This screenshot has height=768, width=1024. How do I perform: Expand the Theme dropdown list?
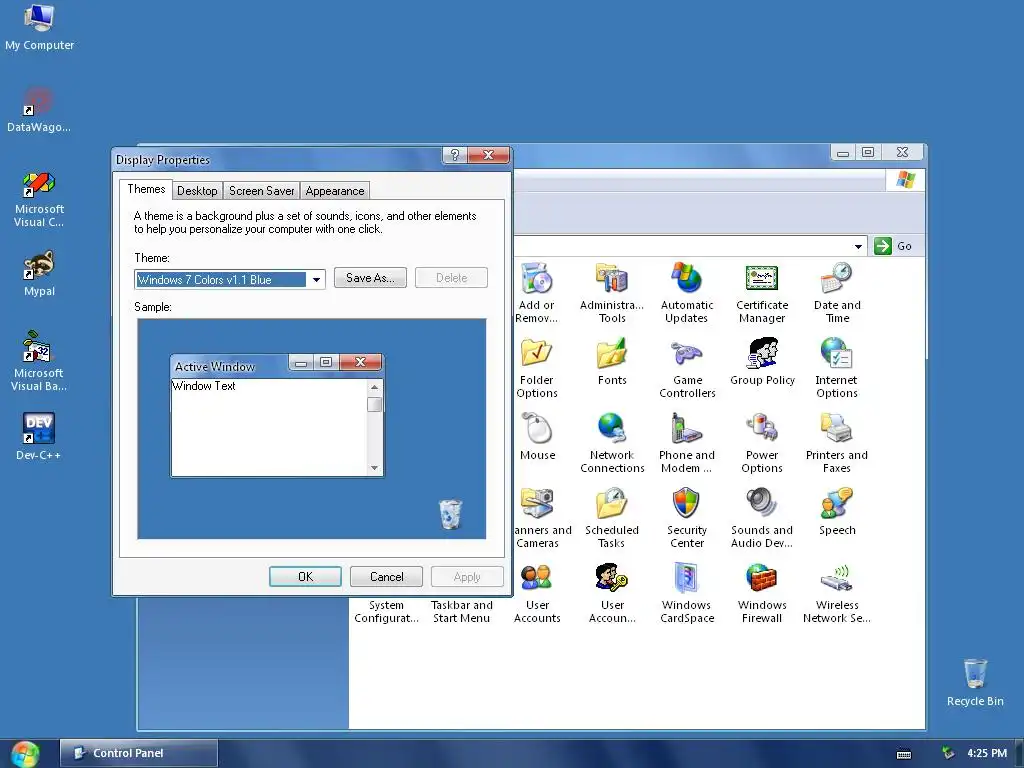pos(316,280)
